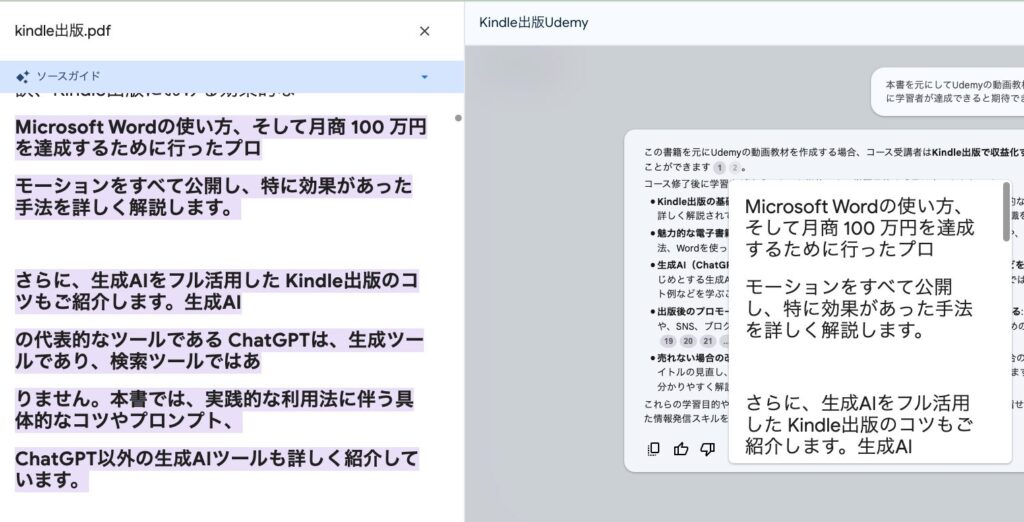Click the source panel scroll thumb
Viewport: 1024px width, 522px height.
coord(458,118)
